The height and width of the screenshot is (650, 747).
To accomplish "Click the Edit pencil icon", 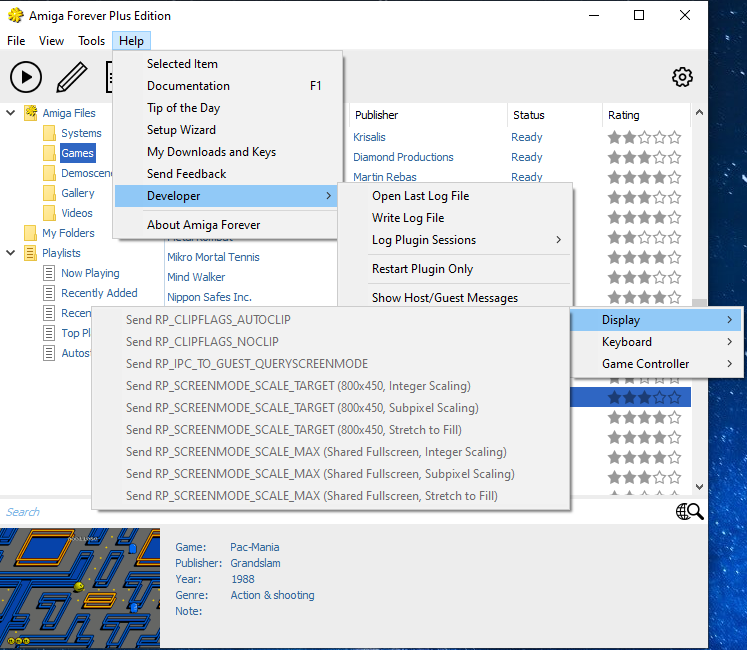I will [72, 77].
